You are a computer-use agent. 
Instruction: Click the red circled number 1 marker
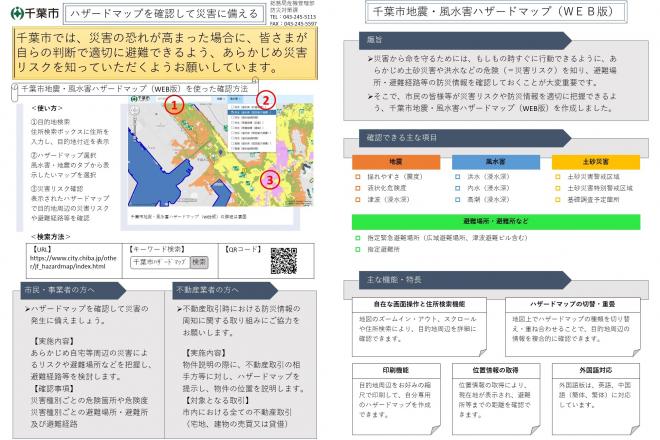(x=173, y=104)
